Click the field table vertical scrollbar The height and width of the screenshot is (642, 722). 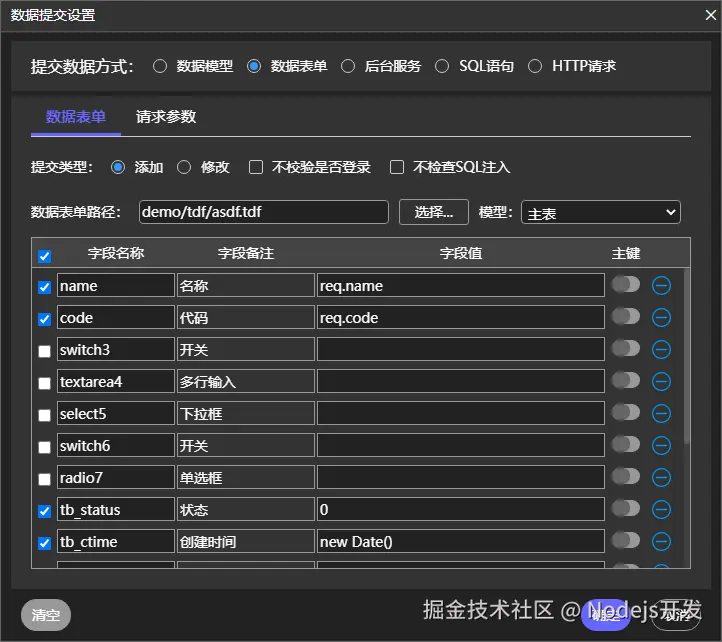click(687, 357)
